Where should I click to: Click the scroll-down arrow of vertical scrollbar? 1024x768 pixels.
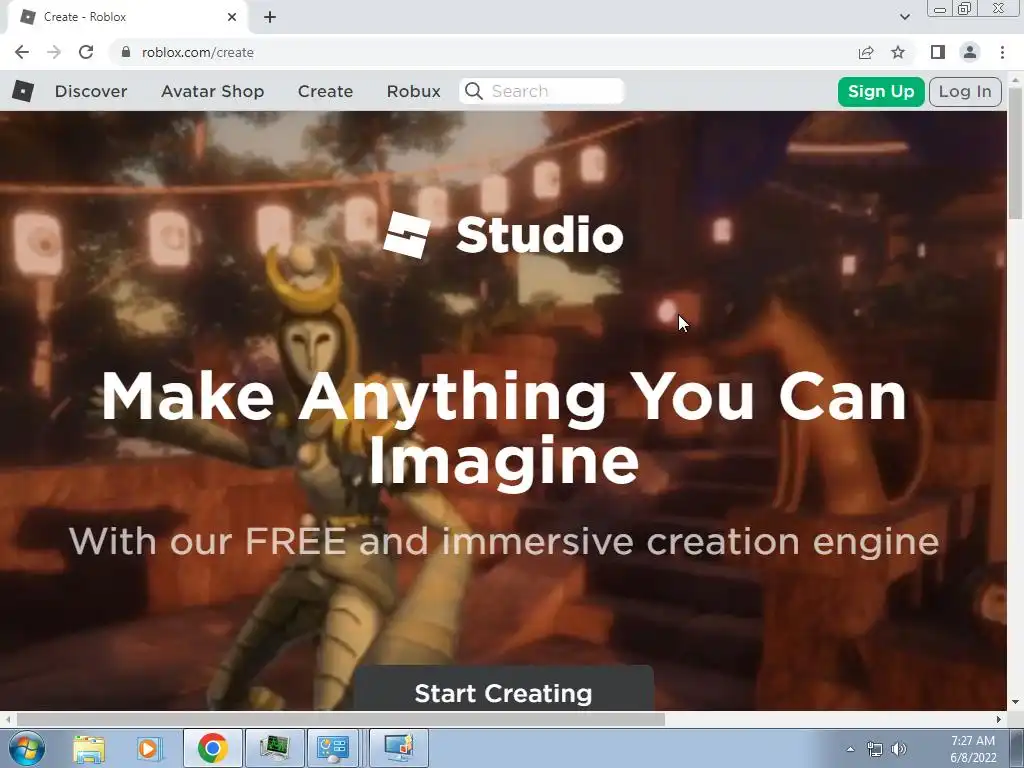click(1016, 703)
